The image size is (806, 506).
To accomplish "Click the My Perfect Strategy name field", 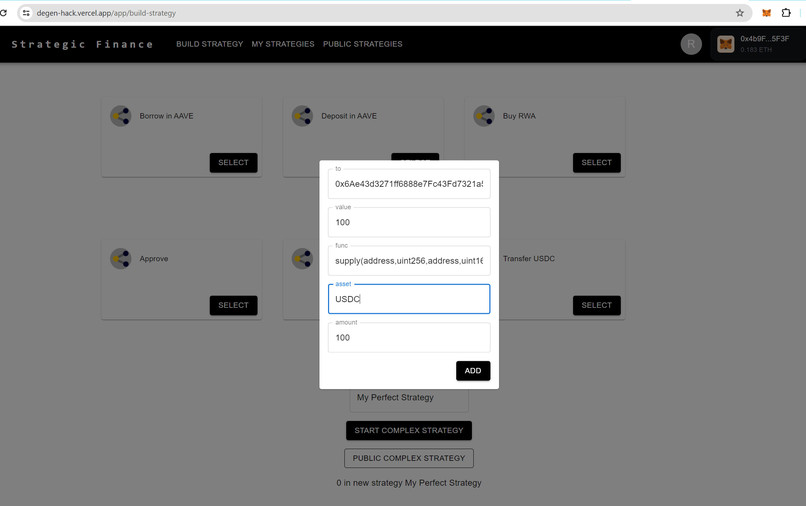I will (409, 397).
